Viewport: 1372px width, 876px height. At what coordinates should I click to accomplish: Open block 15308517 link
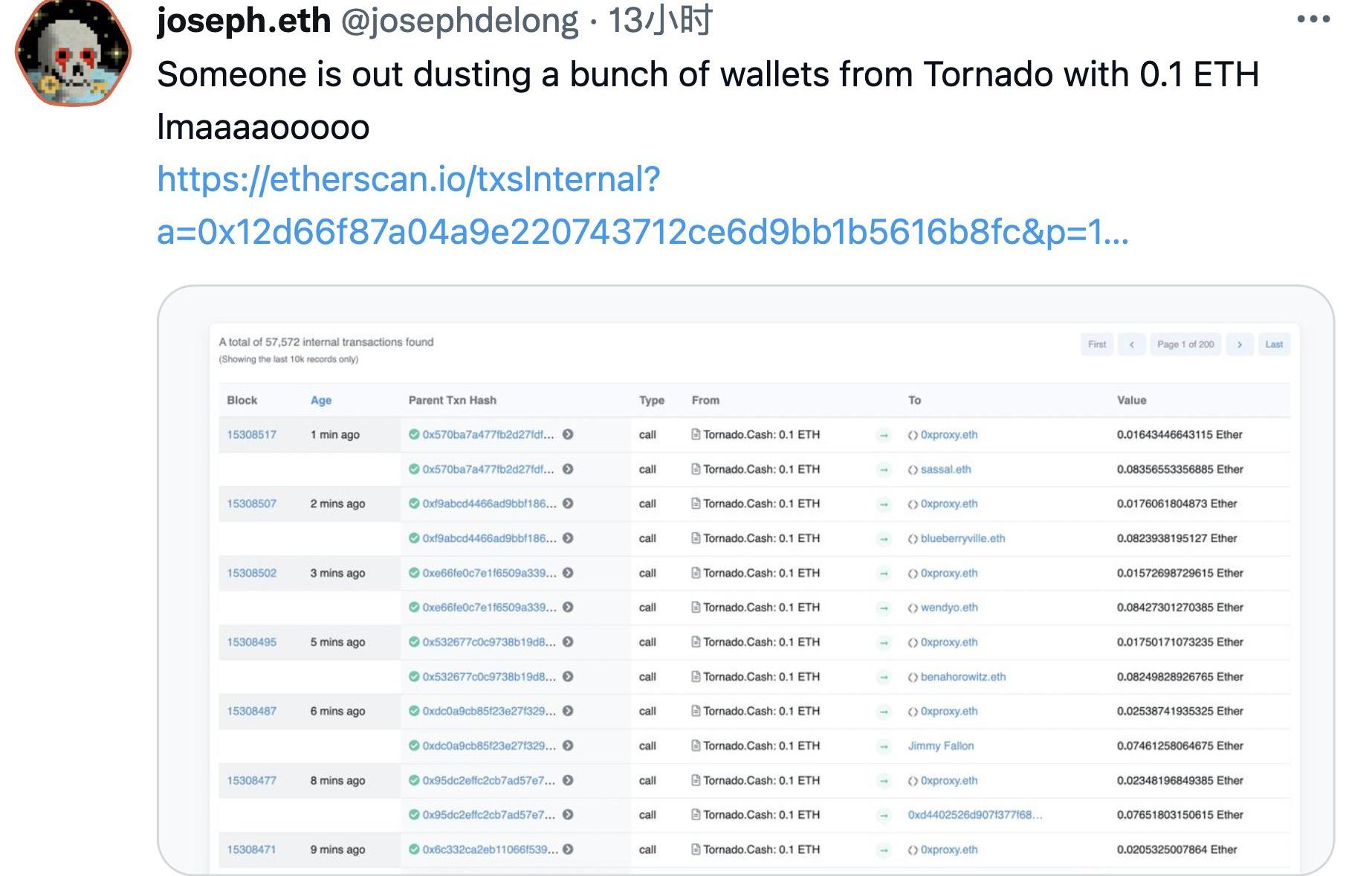coord(251,435)
